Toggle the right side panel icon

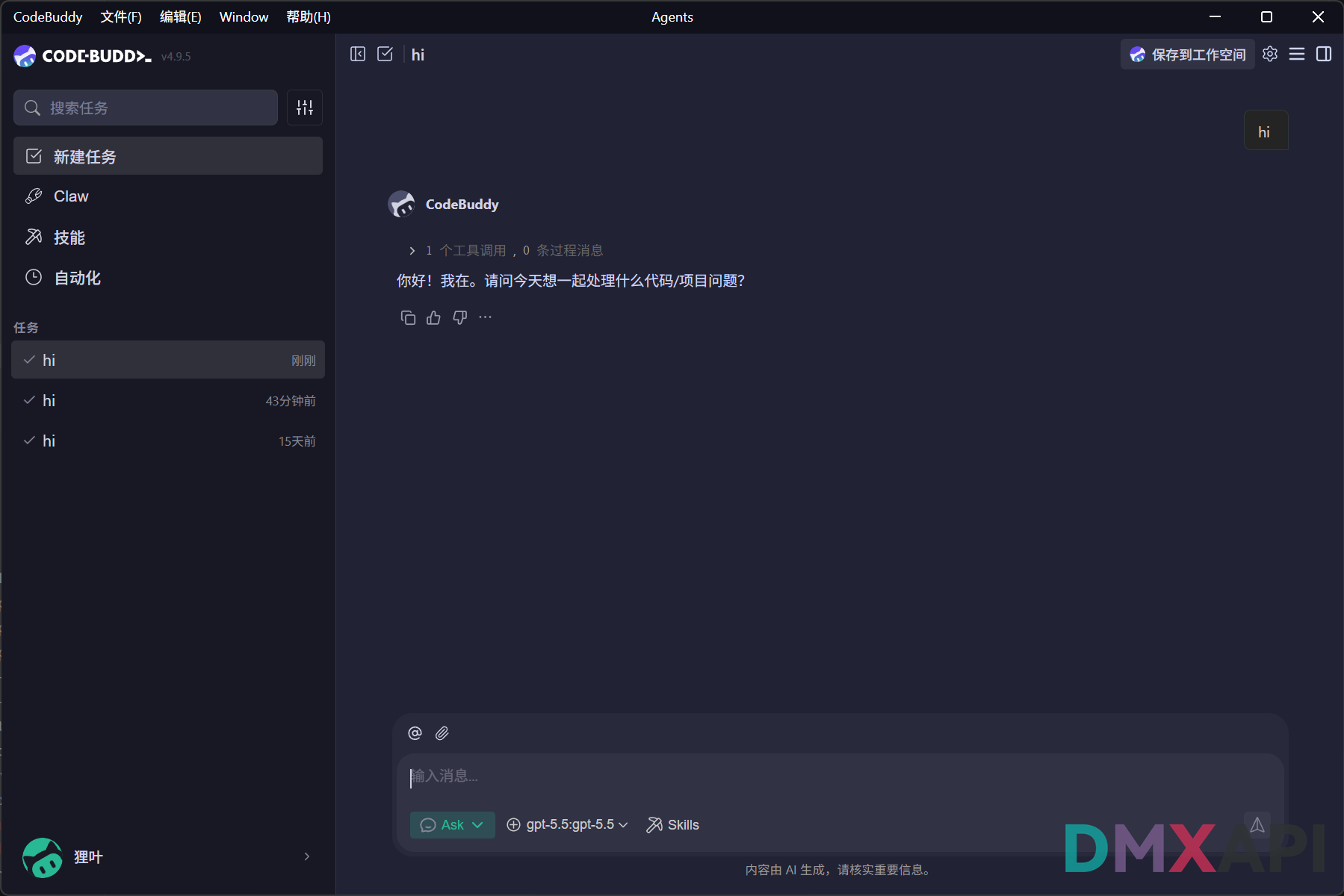coord(1324,54)
